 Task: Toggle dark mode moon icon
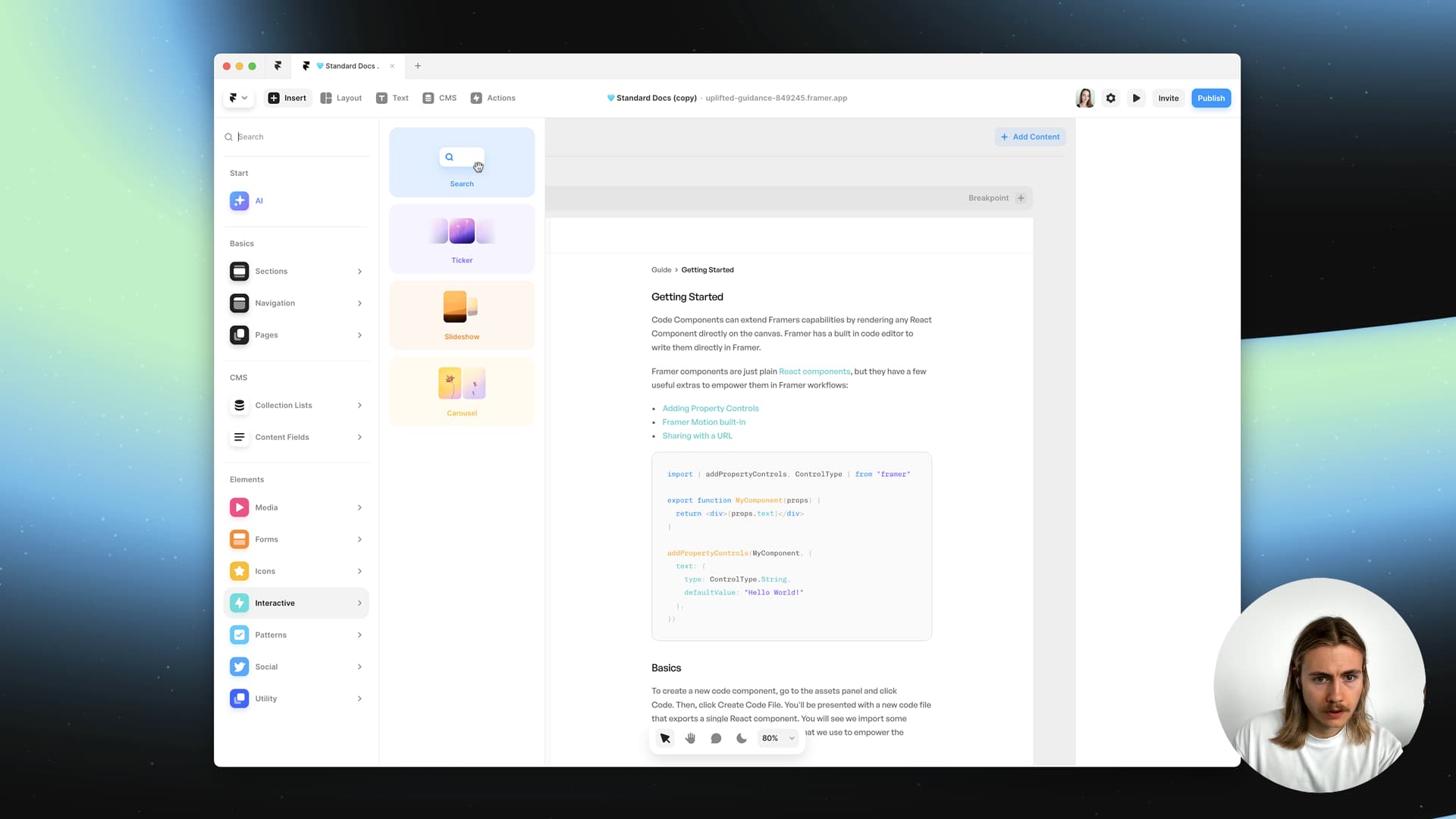tap(742, 738)
